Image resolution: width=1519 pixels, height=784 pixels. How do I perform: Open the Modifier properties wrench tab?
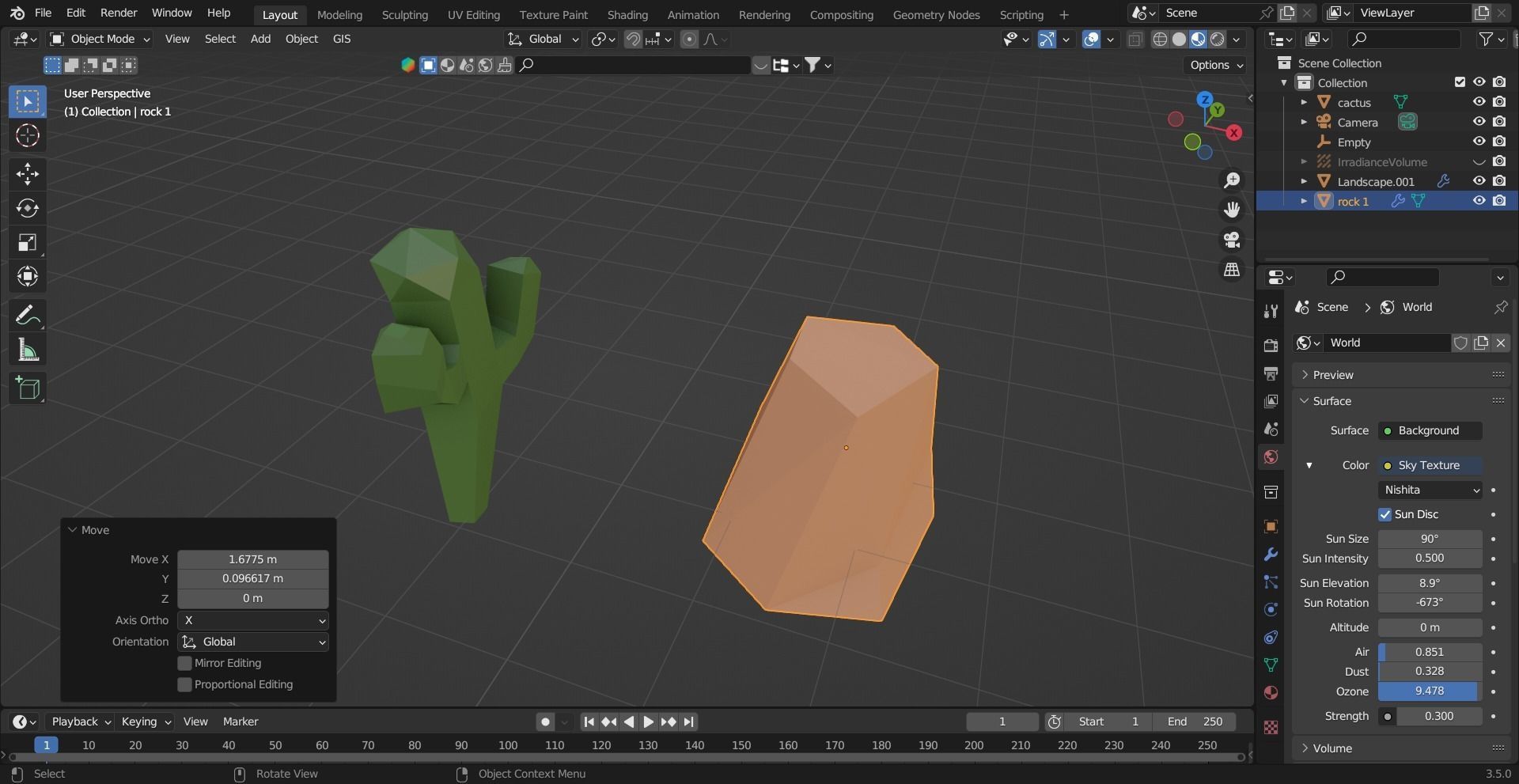(x=1271, y=554)
